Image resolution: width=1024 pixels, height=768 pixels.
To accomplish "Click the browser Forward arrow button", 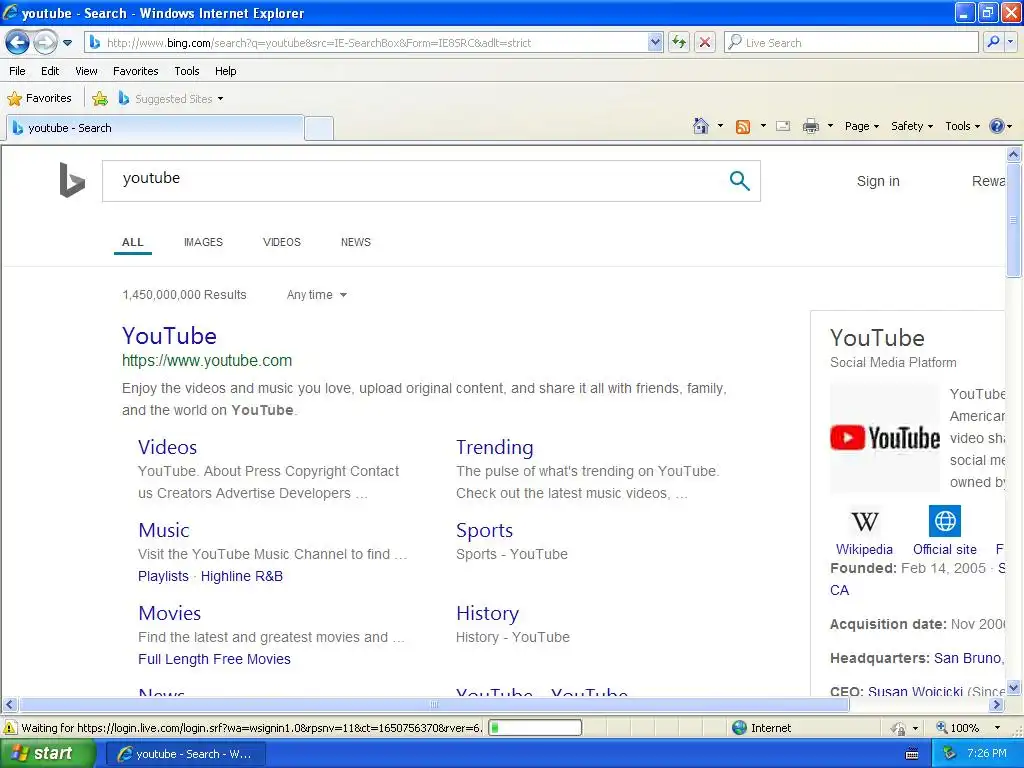I will pyautogui.click(x=45, y=42).
